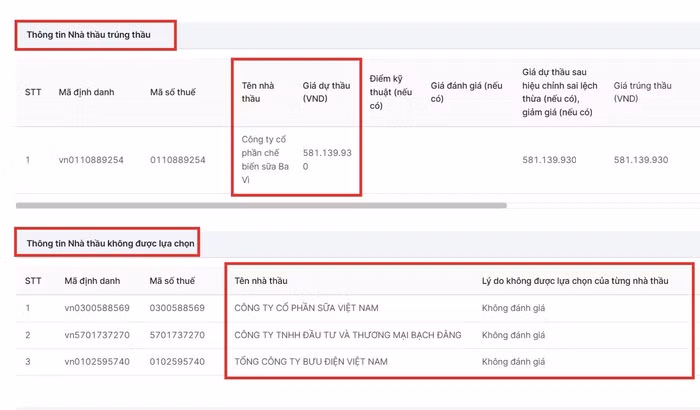Click "CÔNG TY TNHH ĐẦU TƯ VÀ THƯƠNG MẠI BẠCH ĐẰNG"
700x410 pixels.
tap(348, 335)
